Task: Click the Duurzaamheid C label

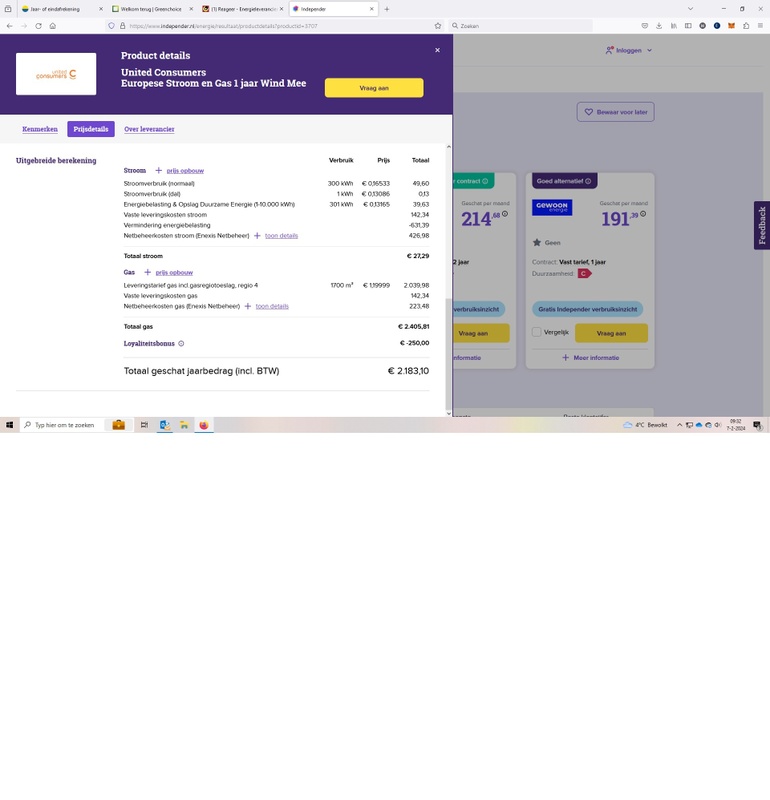Action: (x=584, y=273)
